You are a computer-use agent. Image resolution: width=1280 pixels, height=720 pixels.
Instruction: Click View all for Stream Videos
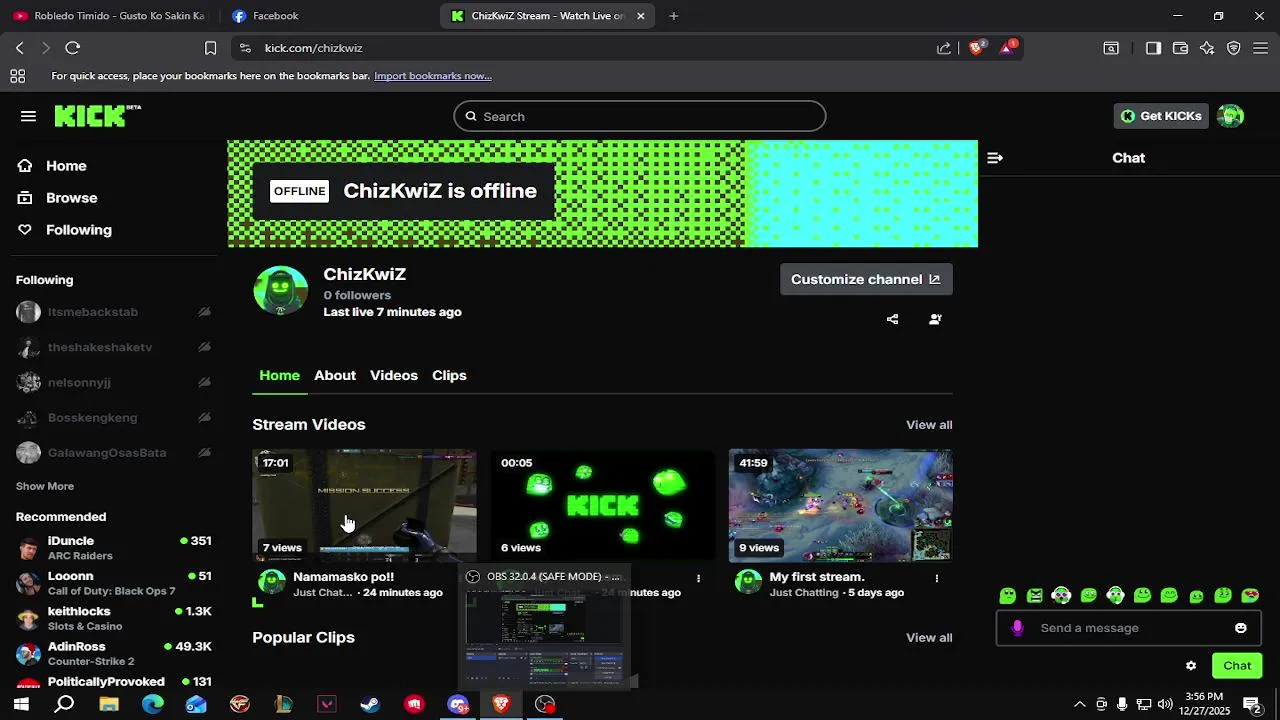[929, 425]
